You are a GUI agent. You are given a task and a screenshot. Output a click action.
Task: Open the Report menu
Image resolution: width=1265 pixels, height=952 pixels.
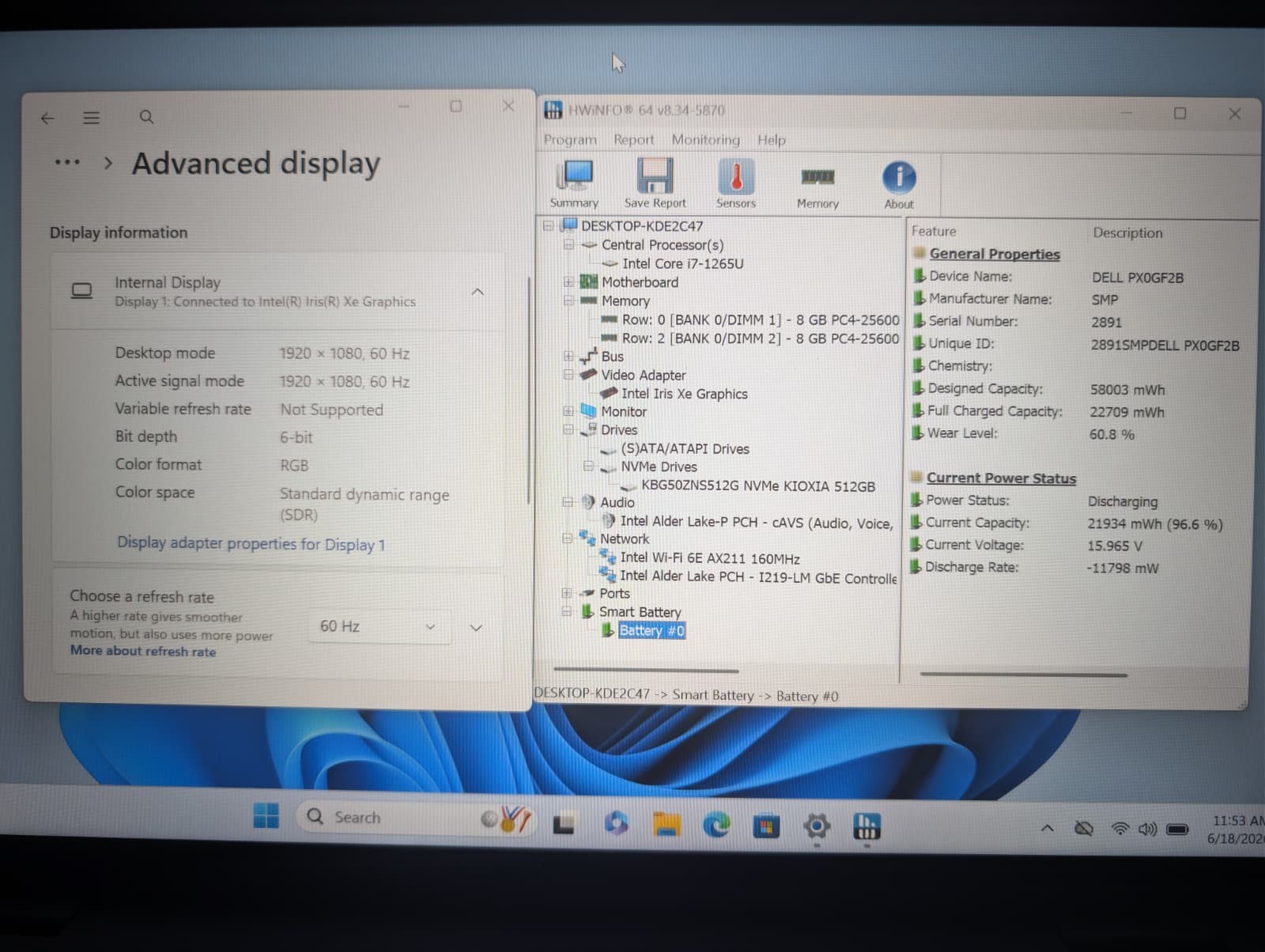tap(634, 139)
